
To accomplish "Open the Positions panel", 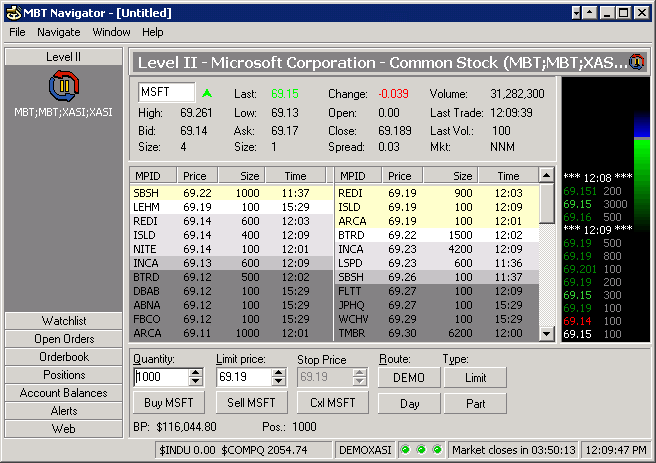I will 64,375.
